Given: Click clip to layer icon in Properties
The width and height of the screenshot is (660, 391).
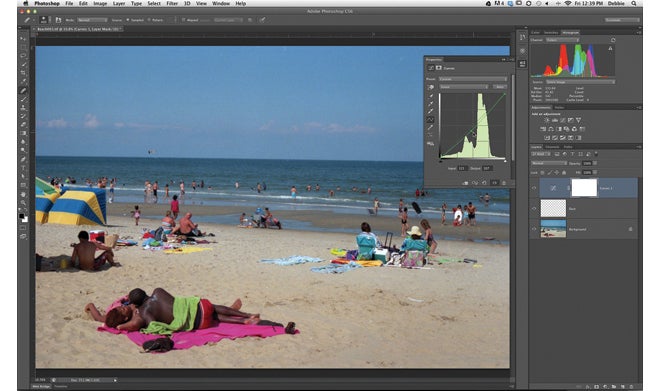Looking at the screenshot, I should [465, 183].
